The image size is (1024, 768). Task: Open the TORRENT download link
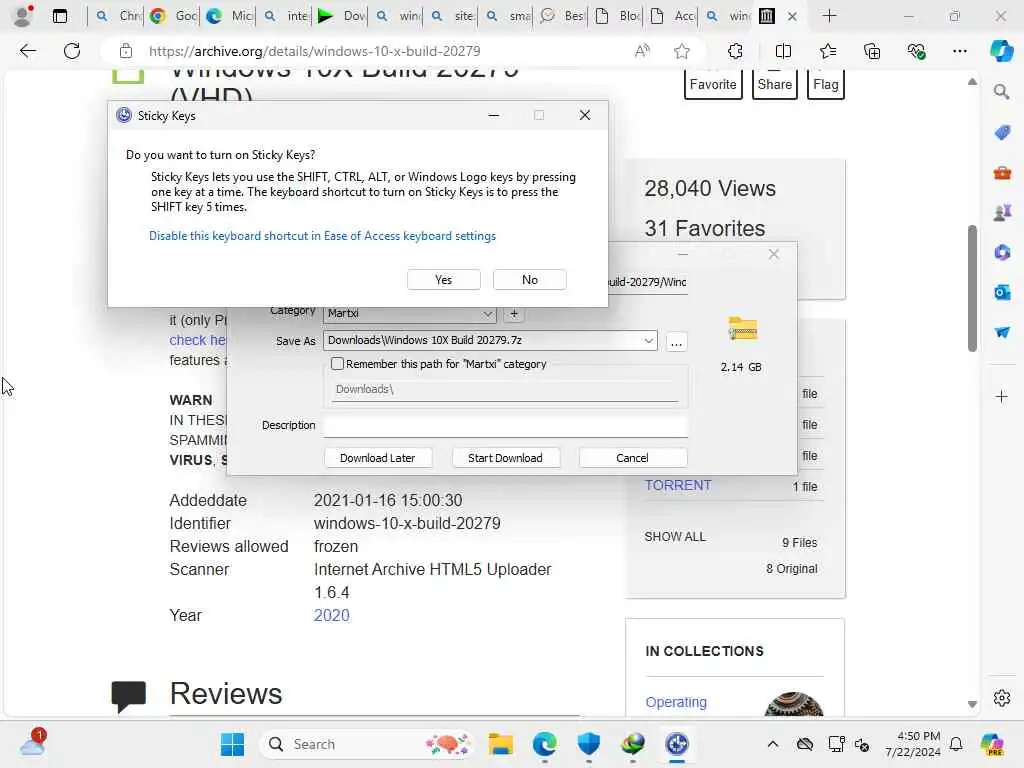pyautogui.click(x=678, y=485)
